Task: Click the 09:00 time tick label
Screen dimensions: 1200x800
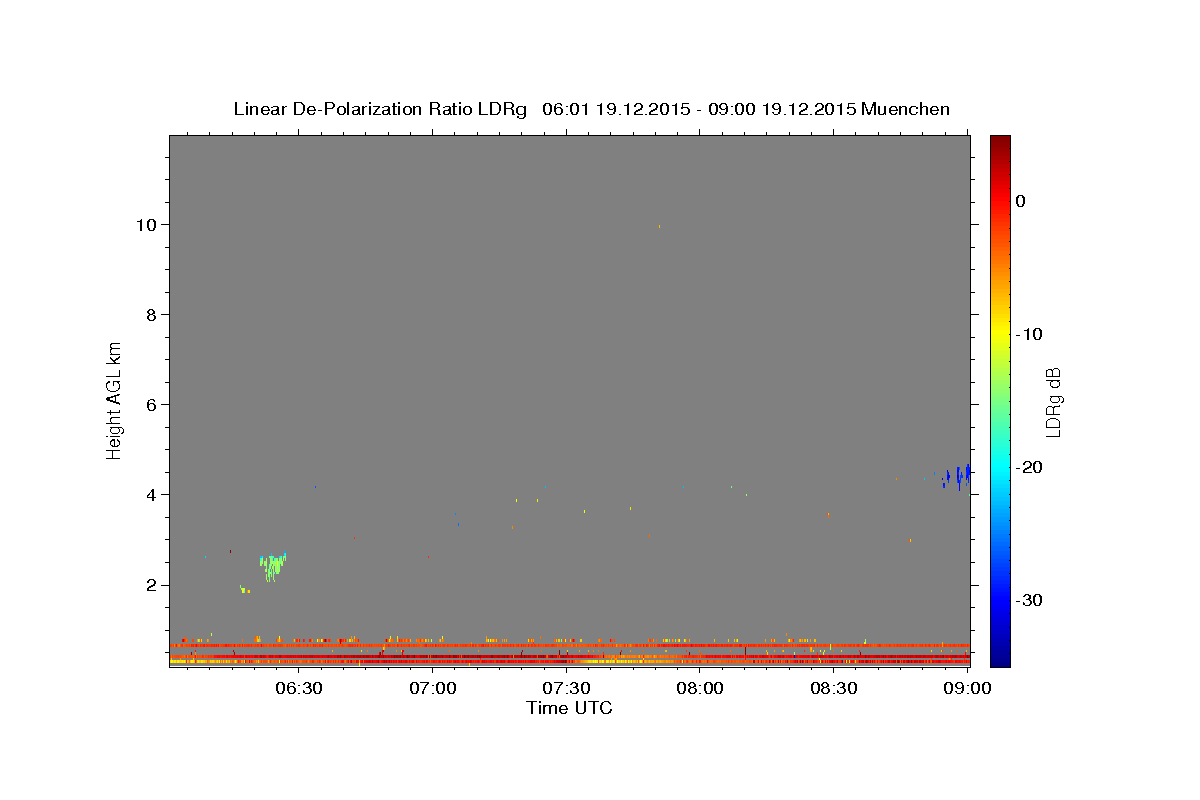Action: (967, 688)
